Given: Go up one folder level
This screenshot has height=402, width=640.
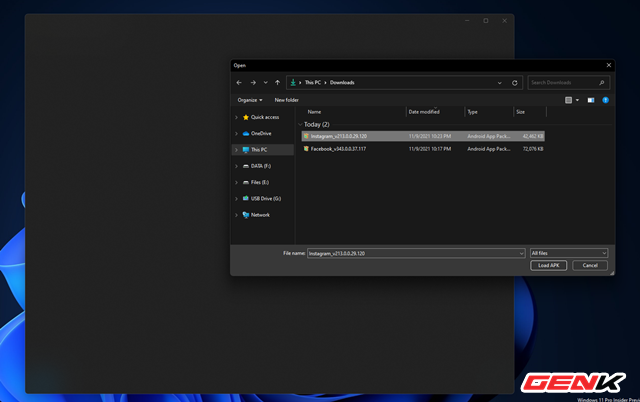Looking at the screenshot, I should click(278, 82).
